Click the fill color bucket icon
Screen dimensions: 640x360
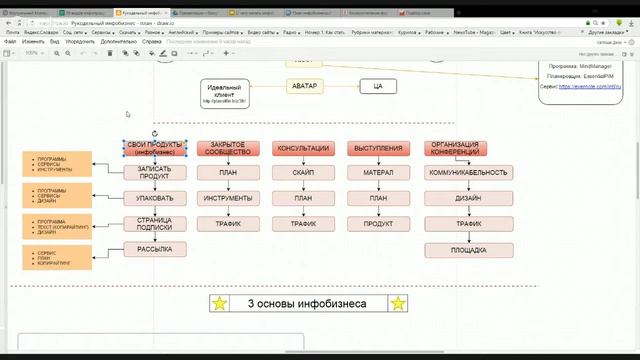pyautogui.click(x=151, y=53)
